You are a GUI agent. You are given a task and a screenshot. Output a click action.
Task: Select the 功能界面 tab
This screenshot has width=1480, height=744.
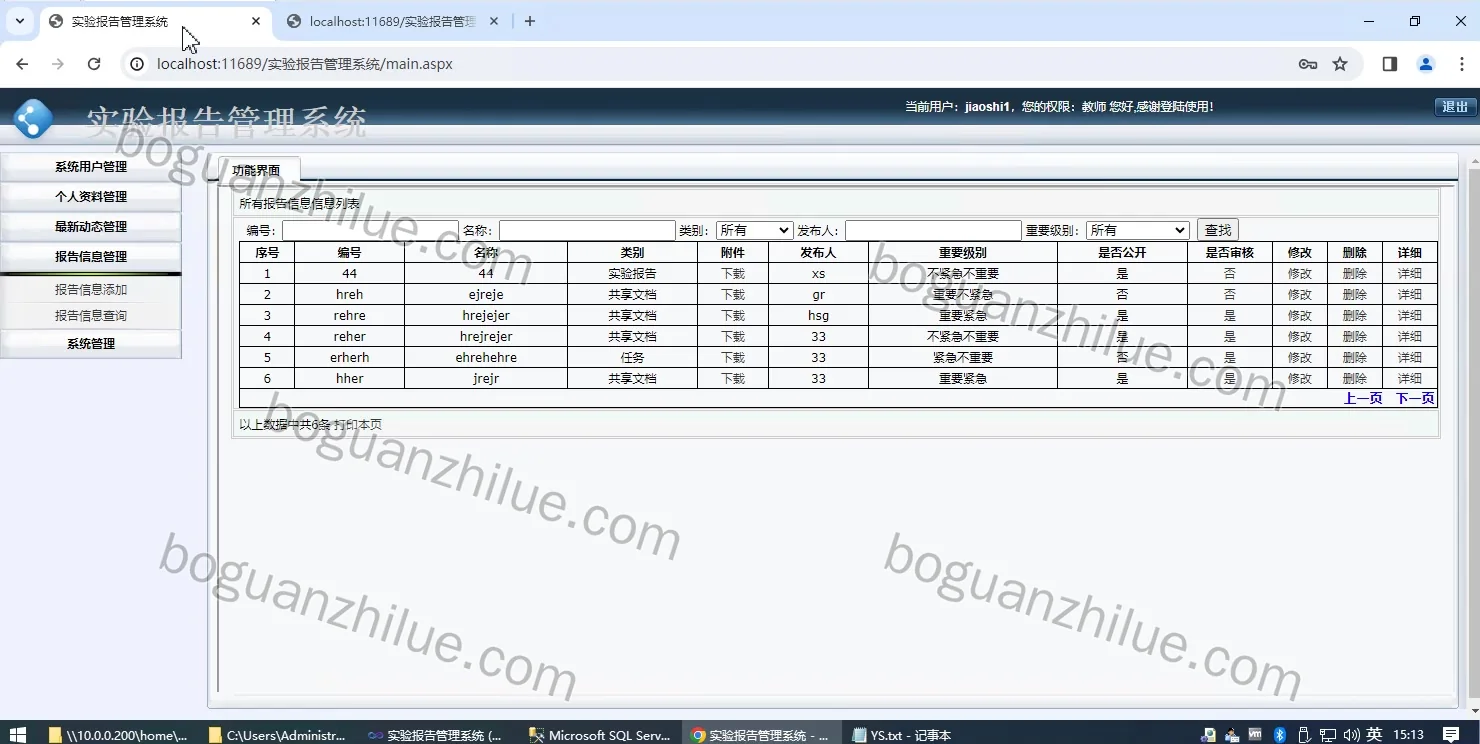(257, 170)
